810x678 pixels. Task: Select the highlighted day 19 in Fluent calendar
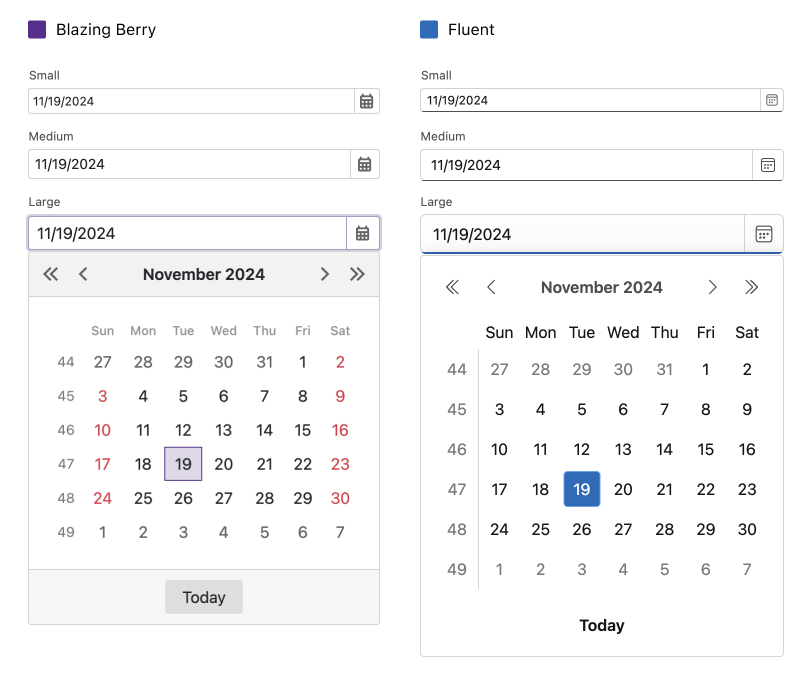click(x=582, y=489)
